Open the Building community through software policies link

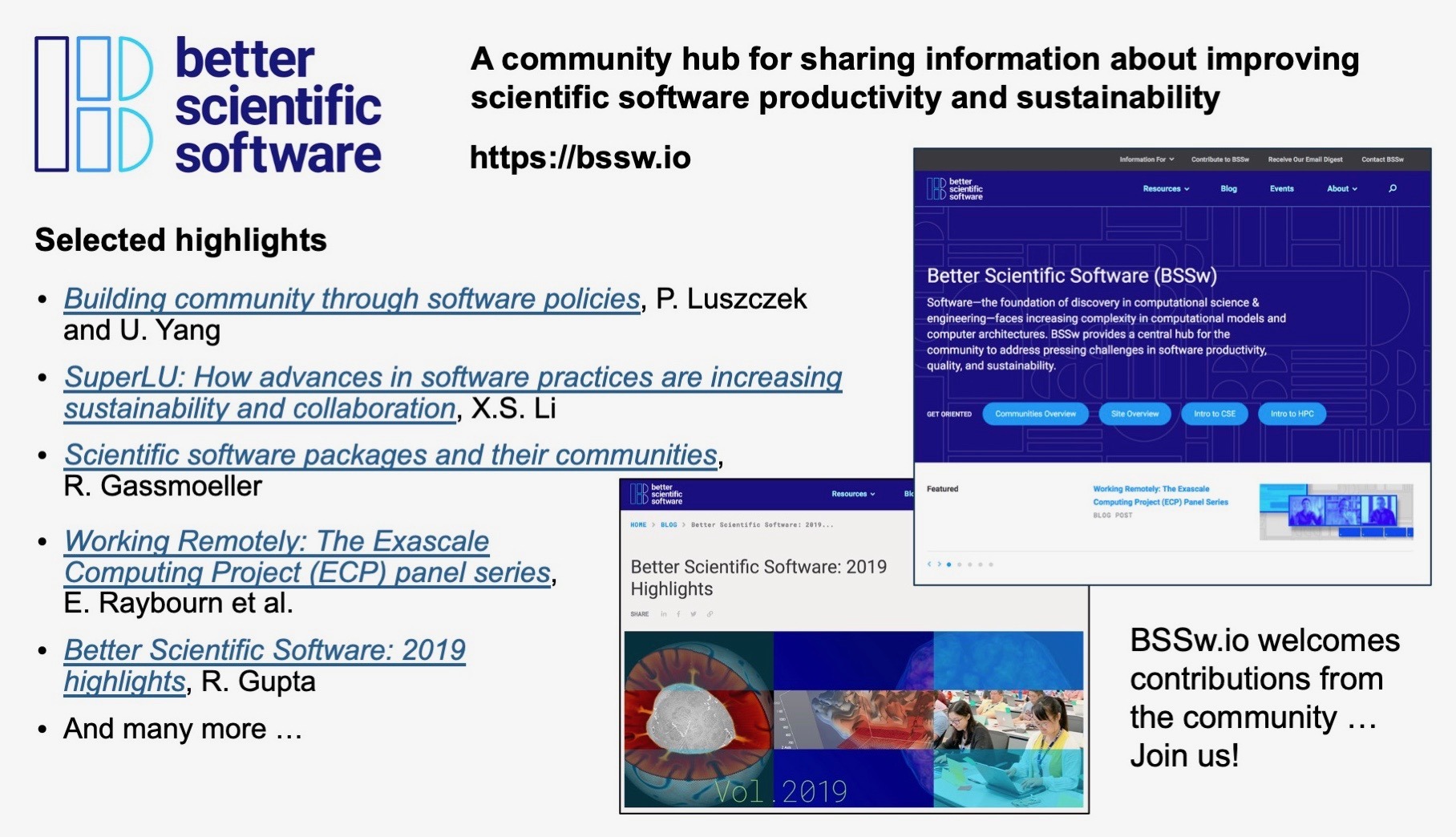coord(352,299)
